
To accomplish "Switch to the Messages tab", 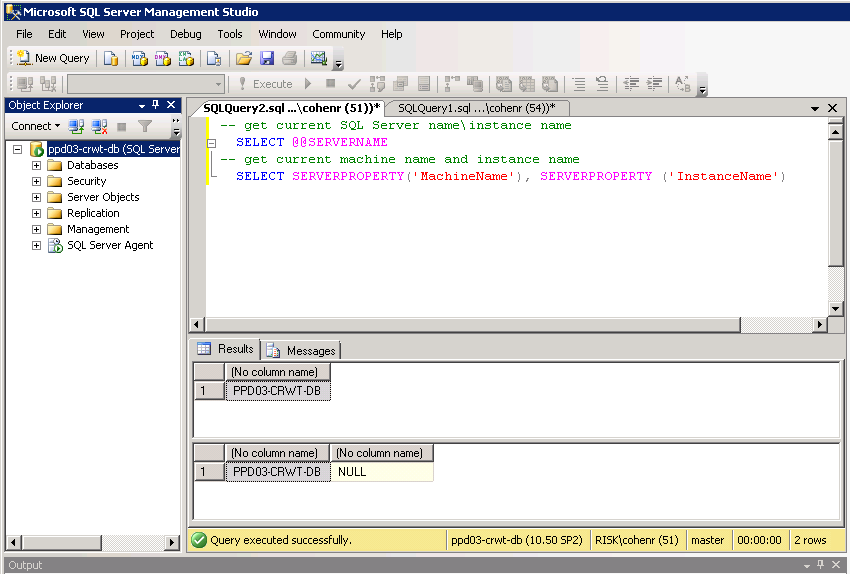I will click(x=302, y=351).
